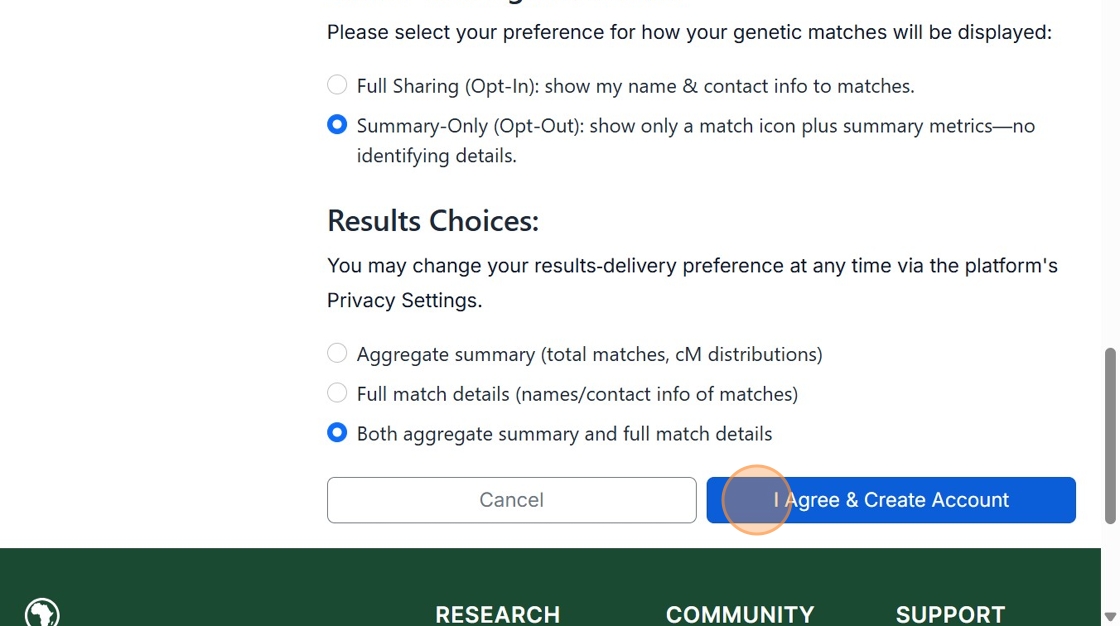Open the SUPPORT footer section heading
The image size is (1120, 626).
[950, 614]
